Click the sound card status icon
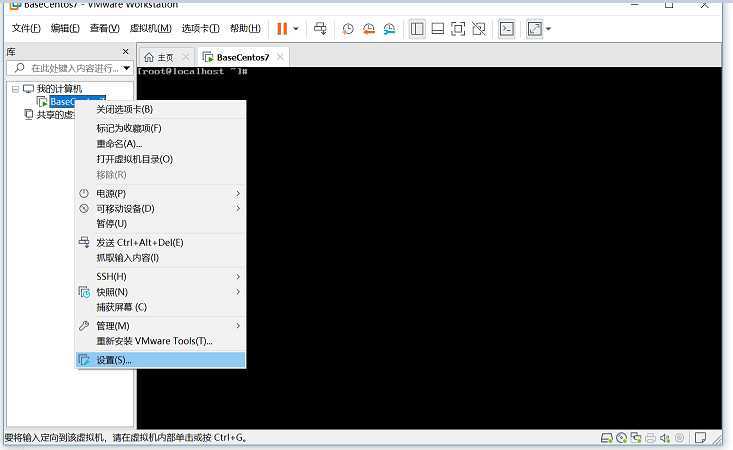The width and height of the screenshot is (733, 450). click(x=665, y=438)
